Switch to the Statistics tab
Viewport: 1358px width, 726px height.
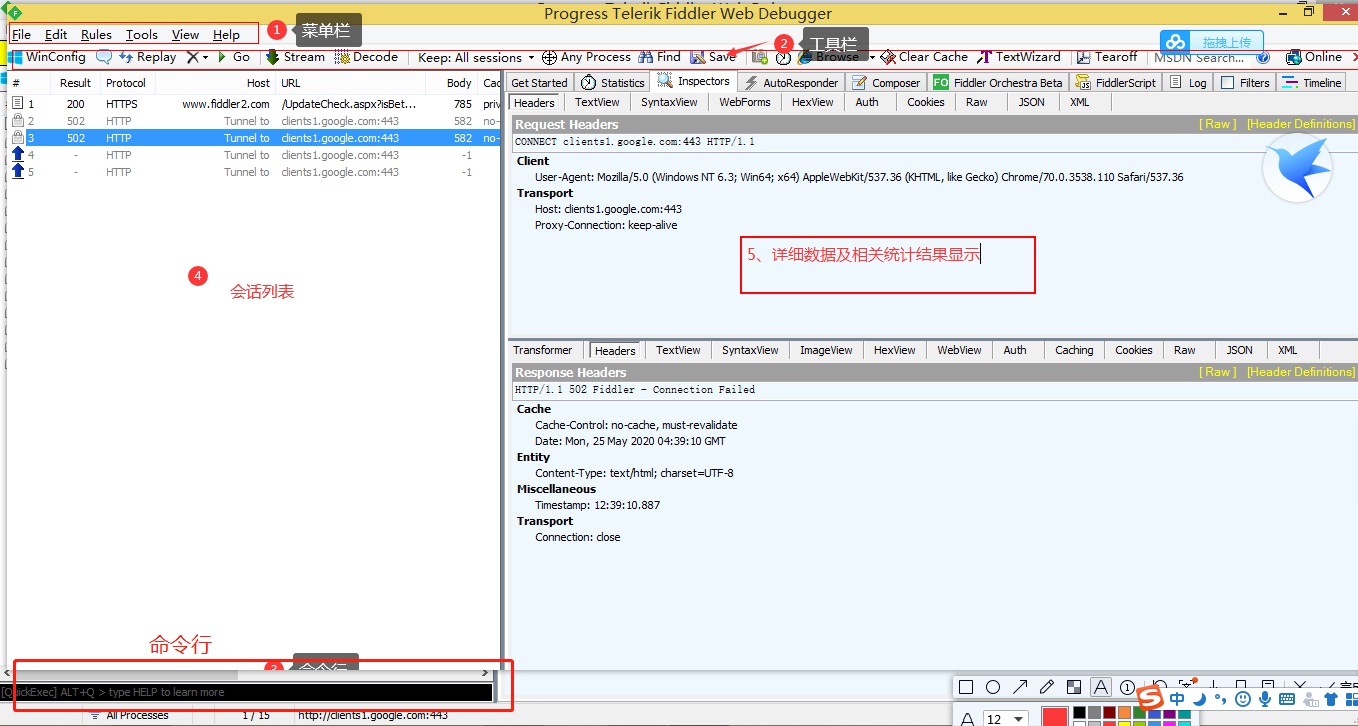pos(612,82)
